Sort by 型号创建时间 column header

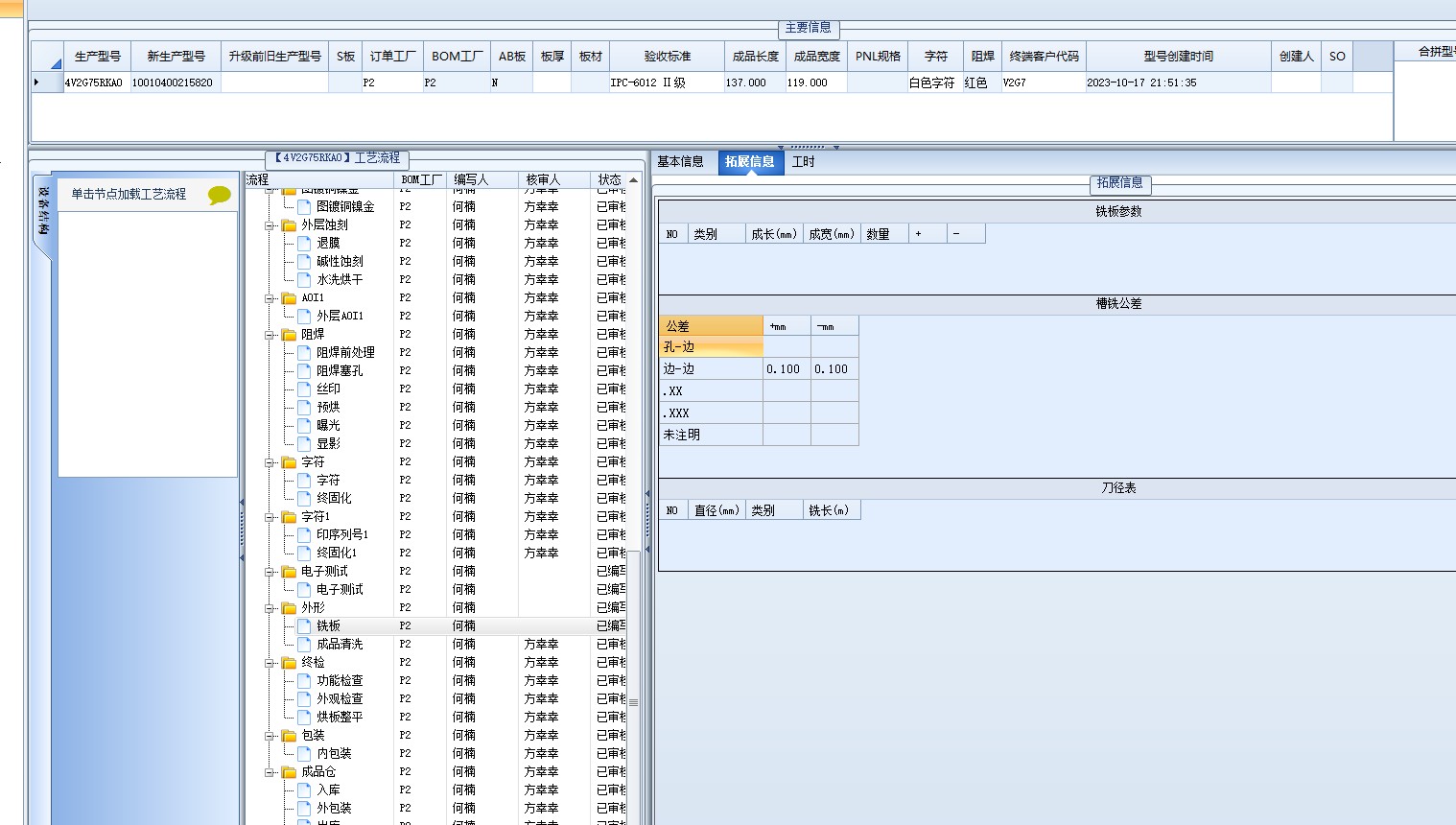pyautogui.click(x=1178, y=57)
